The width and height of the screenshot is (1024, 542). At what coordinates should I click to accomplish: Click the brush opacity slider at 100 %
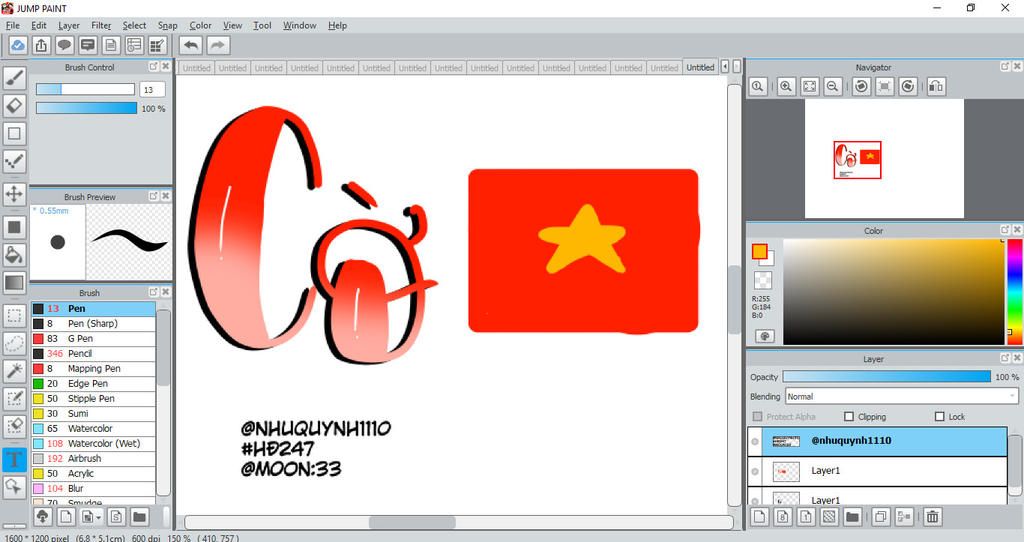[x=86, y=108]
